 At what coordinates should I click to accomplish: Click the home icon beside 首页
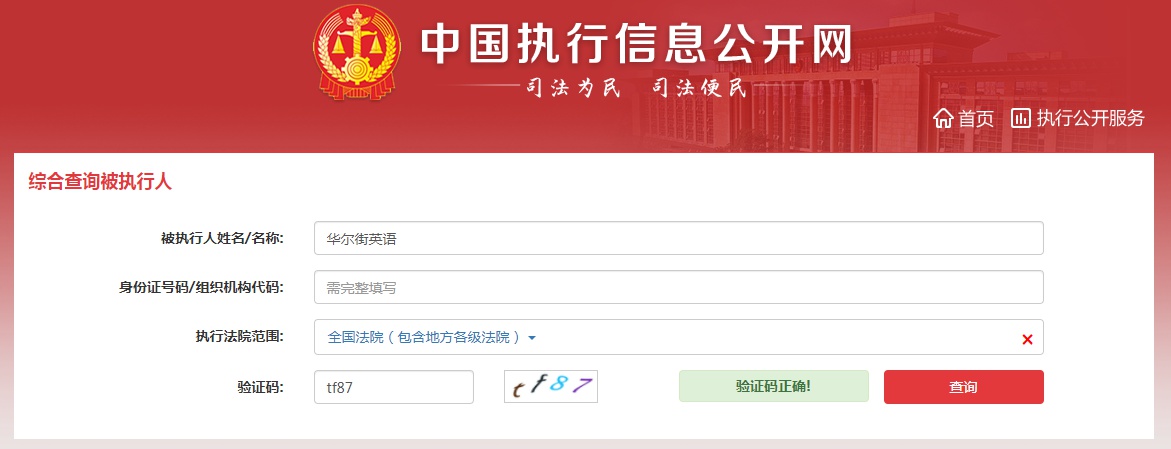pos(944,118)
